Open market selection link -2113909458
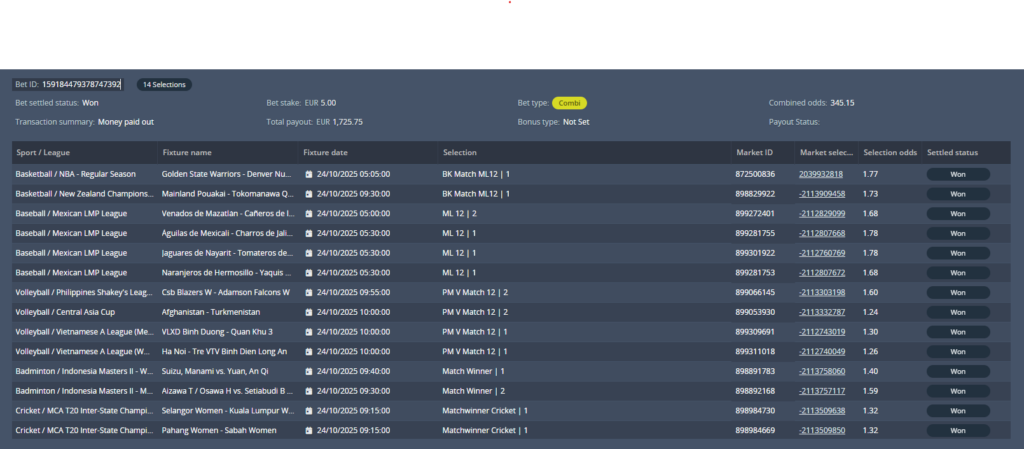 pyautogui.click(x=821, y=194)
